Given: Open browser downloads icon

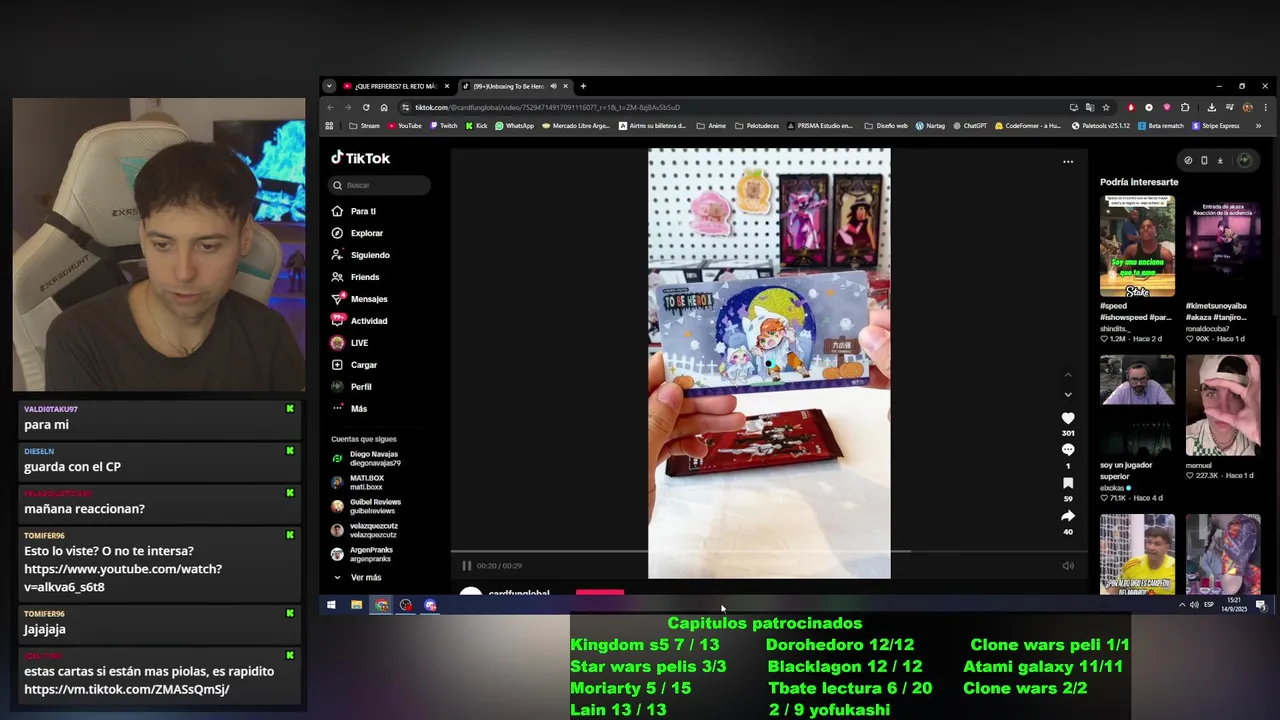Looking at the screenshot, I should click(x=1212, y=107).
